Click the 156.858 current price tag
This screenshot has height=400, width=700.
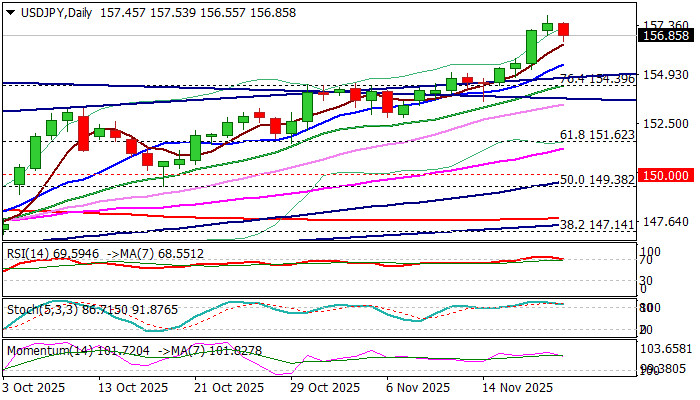point(665,35)
